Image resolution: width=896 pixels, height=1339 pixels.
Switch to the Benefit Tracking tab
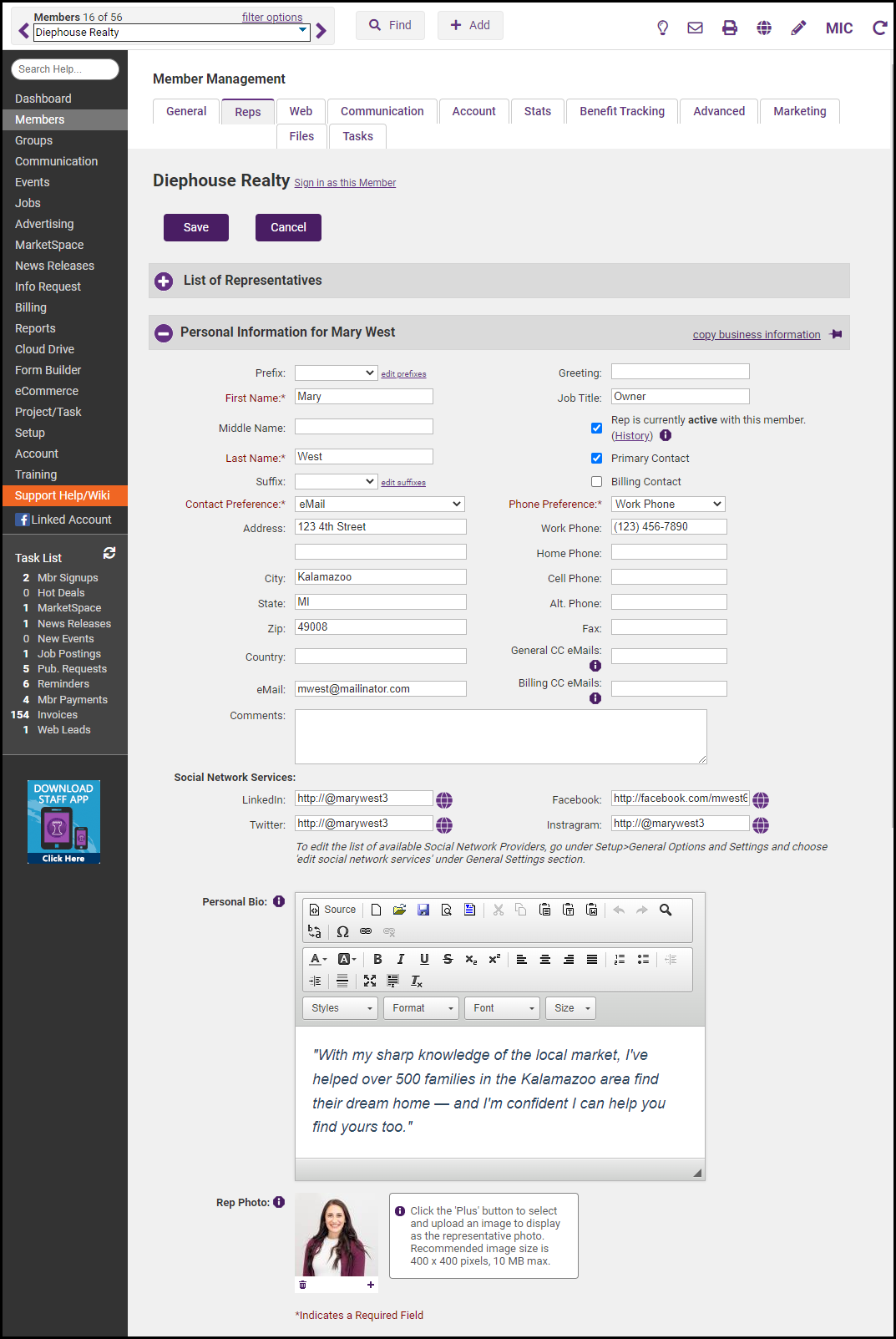tap(622, 111)
